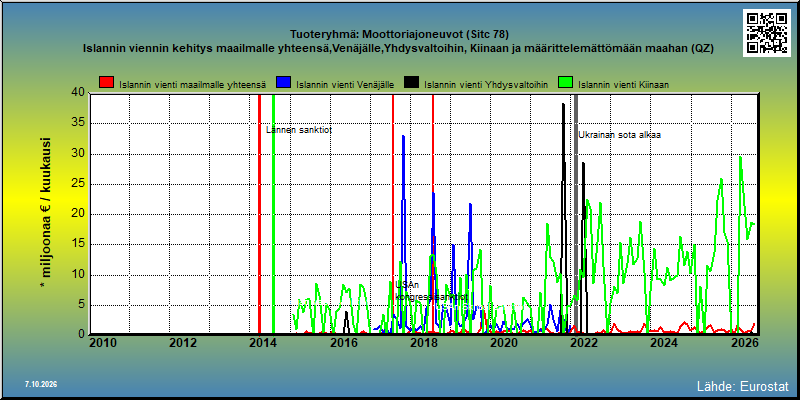Click x-axis year label 2018

pos(423,344)
